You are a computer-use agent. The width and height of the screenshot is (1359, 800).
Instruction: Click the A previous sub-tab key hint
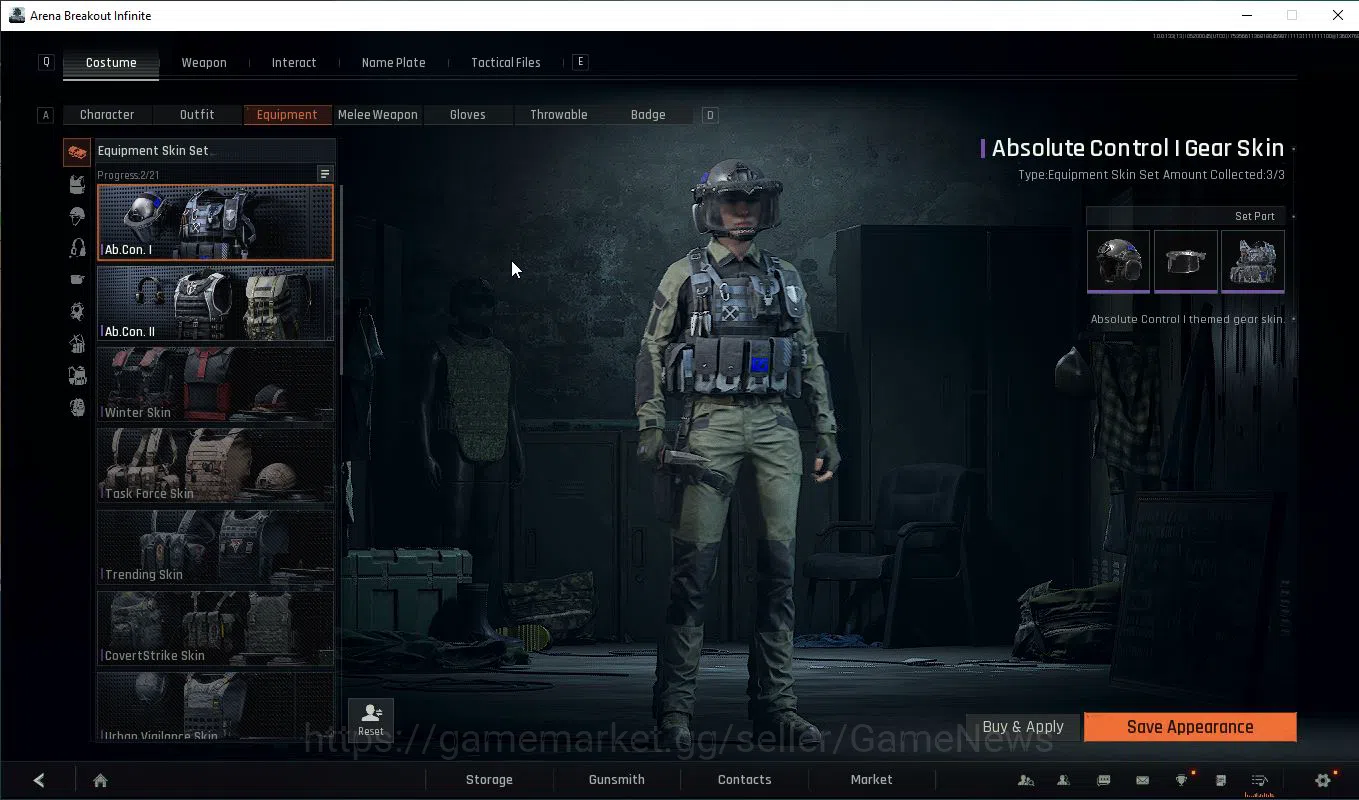45,115
